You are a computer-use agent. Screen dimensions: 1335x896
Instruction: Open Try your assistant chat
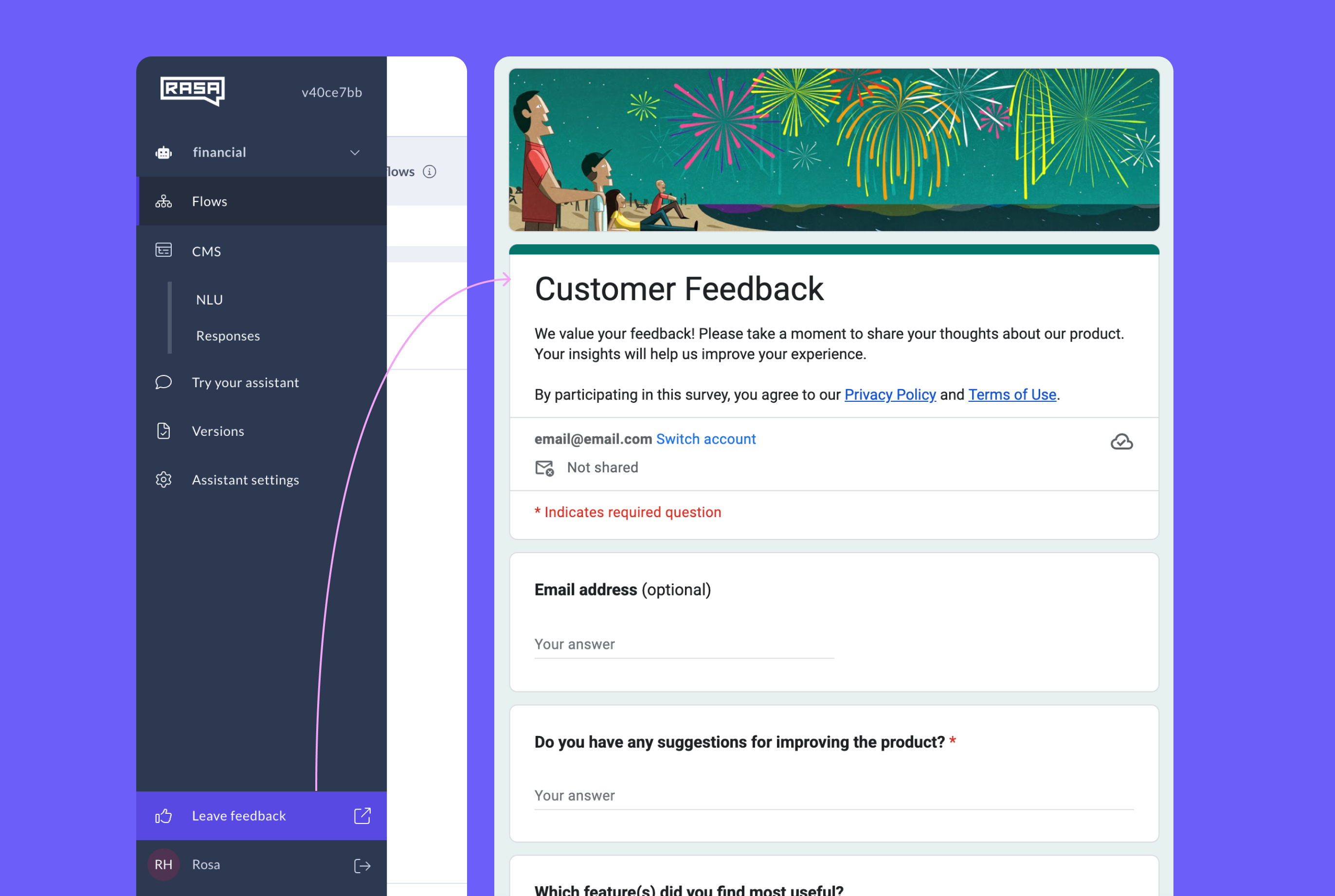(x=245, y=383)
